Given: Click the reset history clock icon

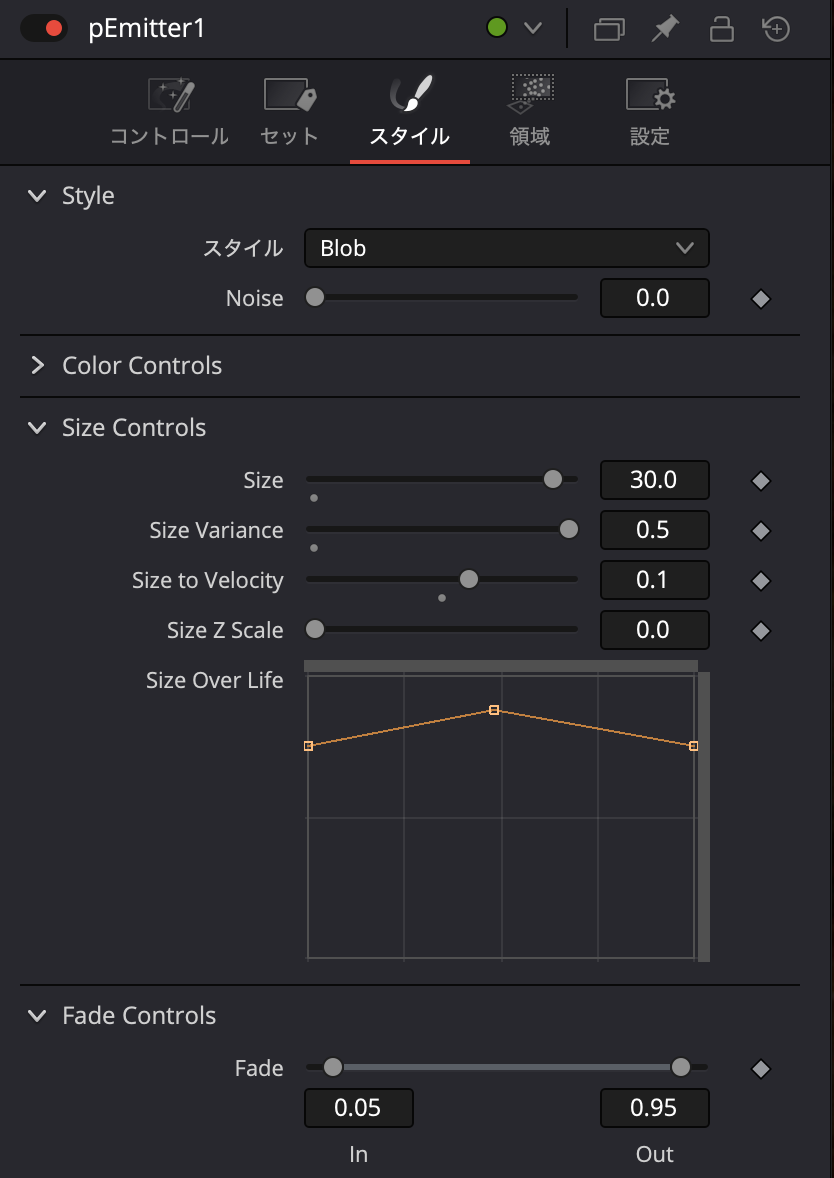Looking at the screenshot, I should (777, 29).
